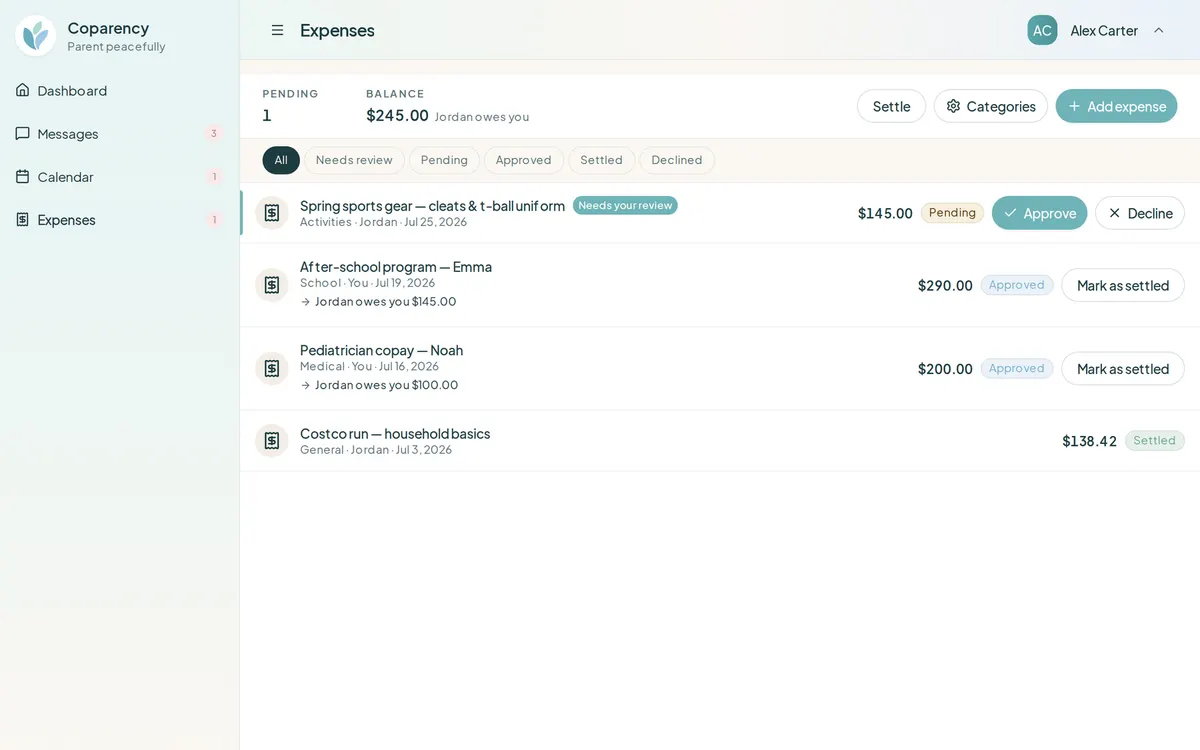Viewport: 1200px width, 750px height.
Task: Show Settled expenses filter
Action: (601, 160)
